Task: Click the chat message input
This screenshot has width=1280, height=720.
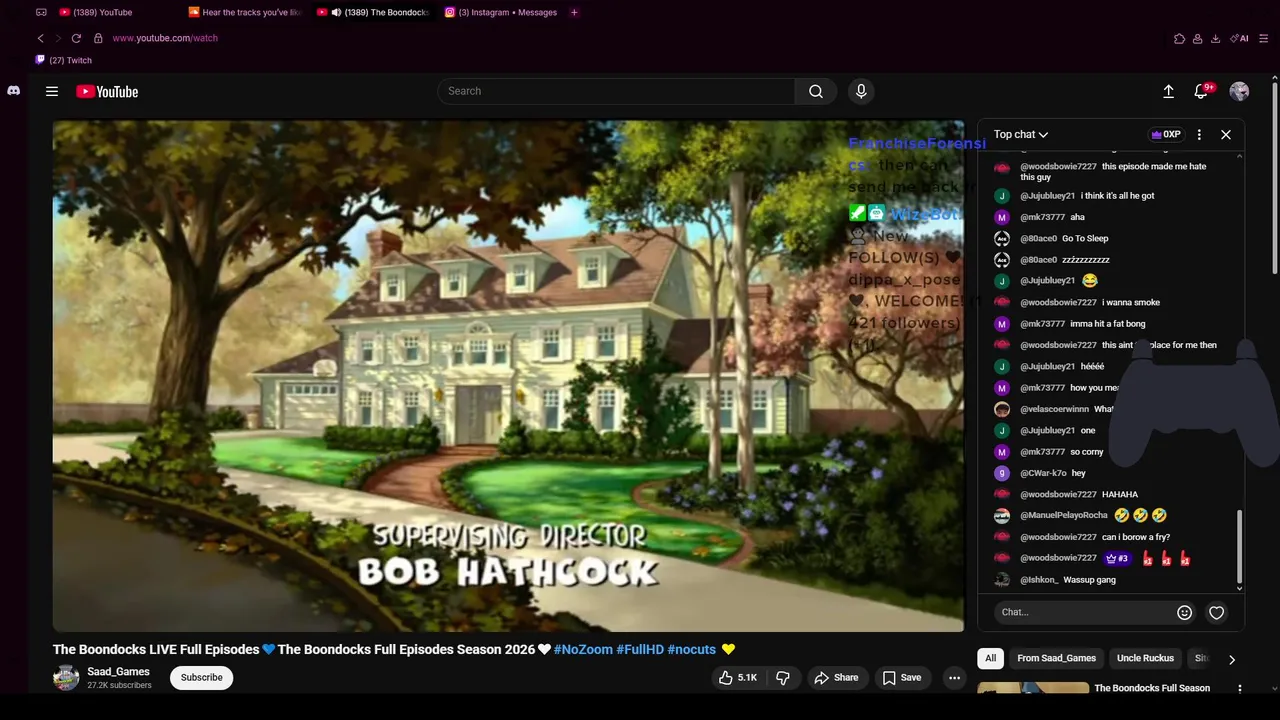Action: (x=1085, y=612)
